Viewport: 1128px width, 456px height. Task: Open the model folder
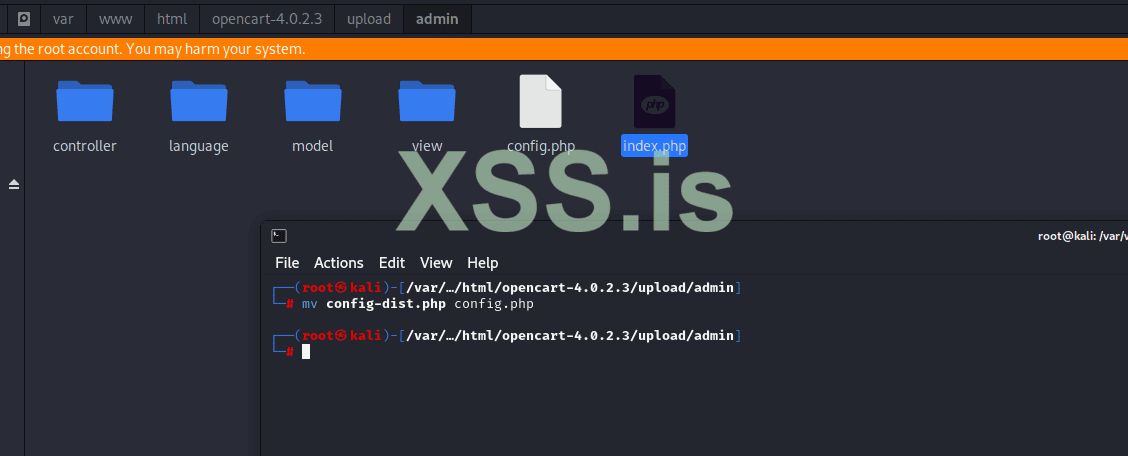[313, 101]
